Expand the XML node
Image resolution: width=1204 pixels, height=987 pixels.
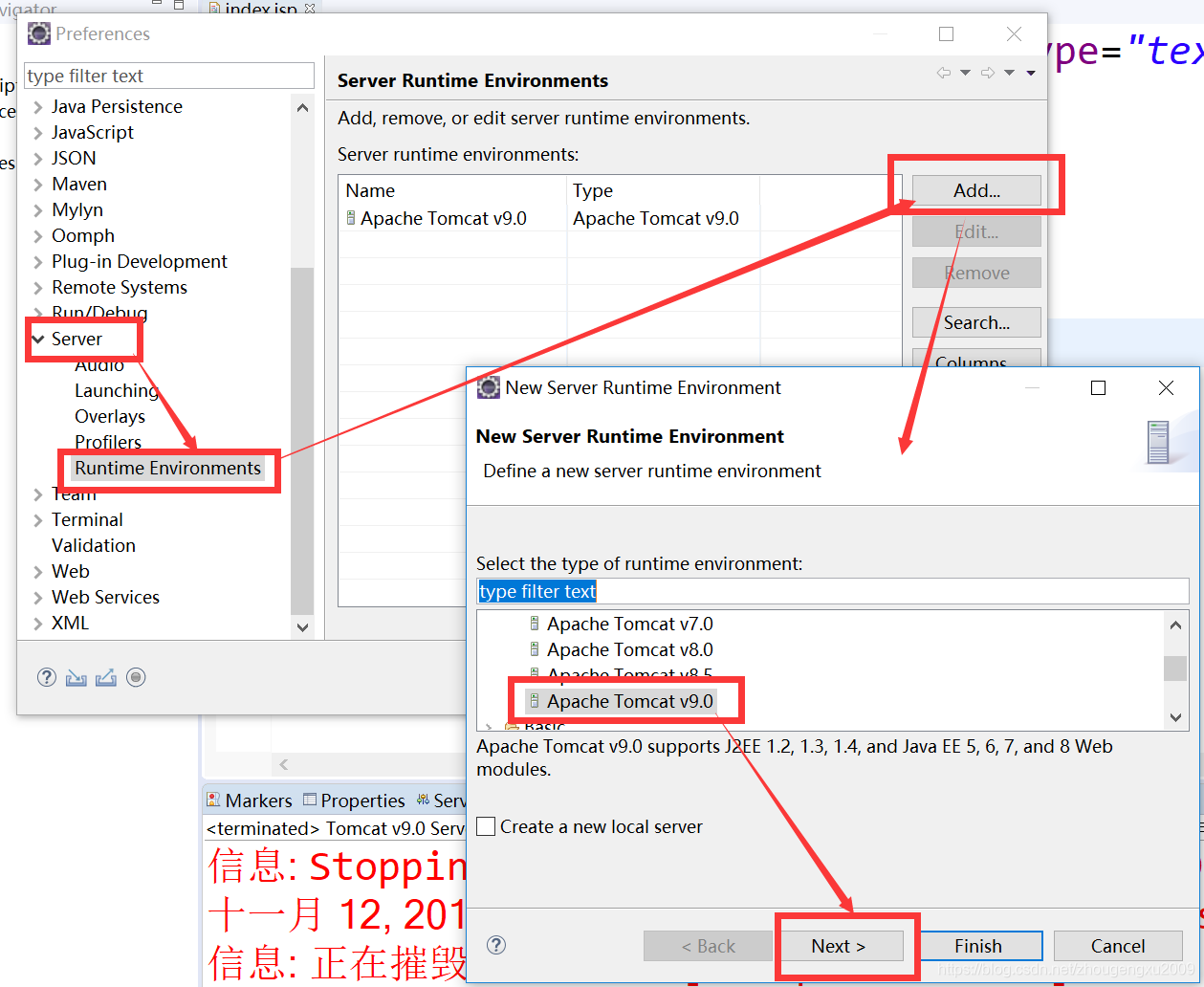pos(38,623)
